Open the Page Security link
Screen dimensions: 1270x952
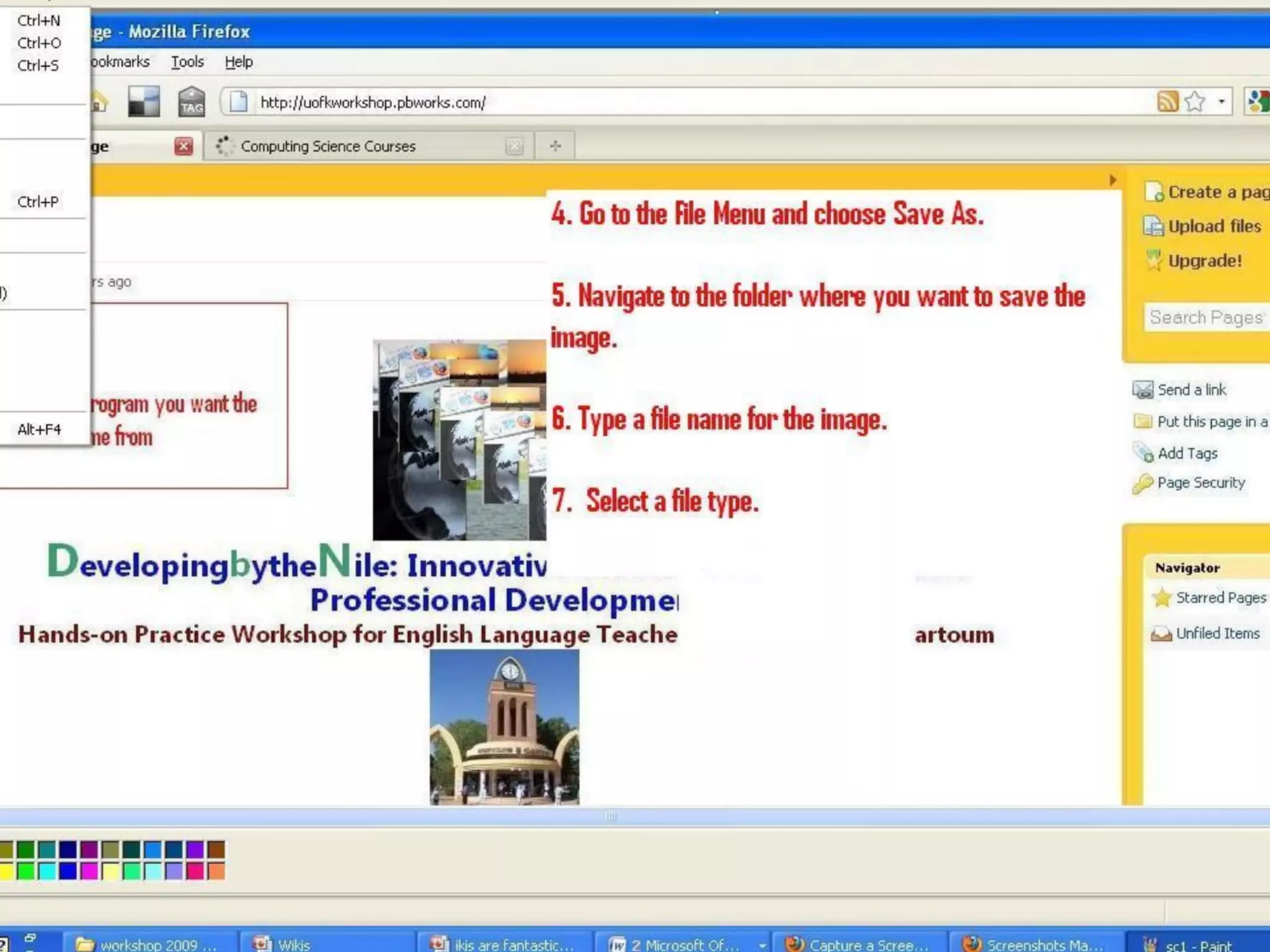[x=1201, y=483]
